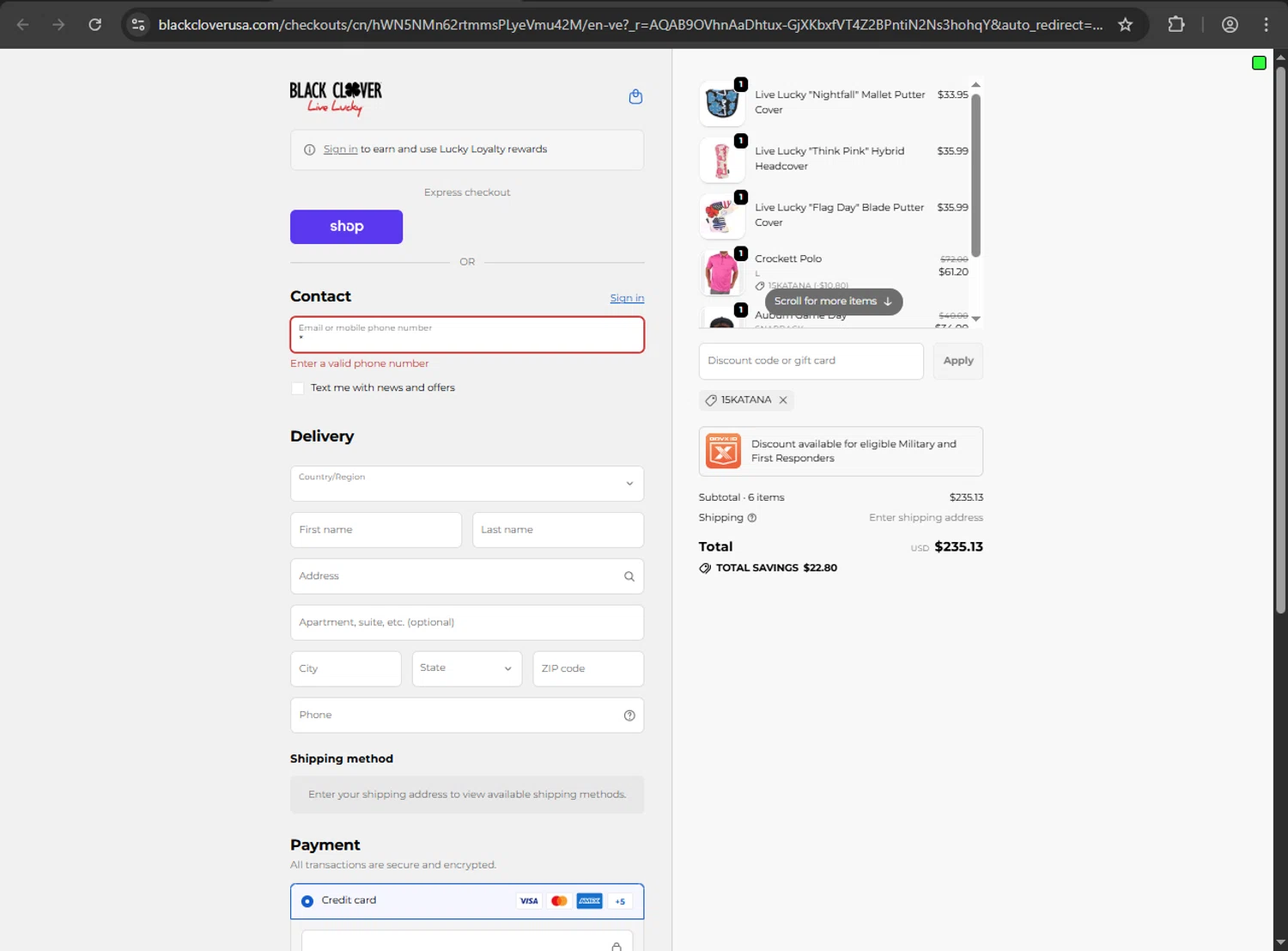Screen dimensions: 1288x951
Task: Click the 'Express checkout' label
Action: point(467,192)
